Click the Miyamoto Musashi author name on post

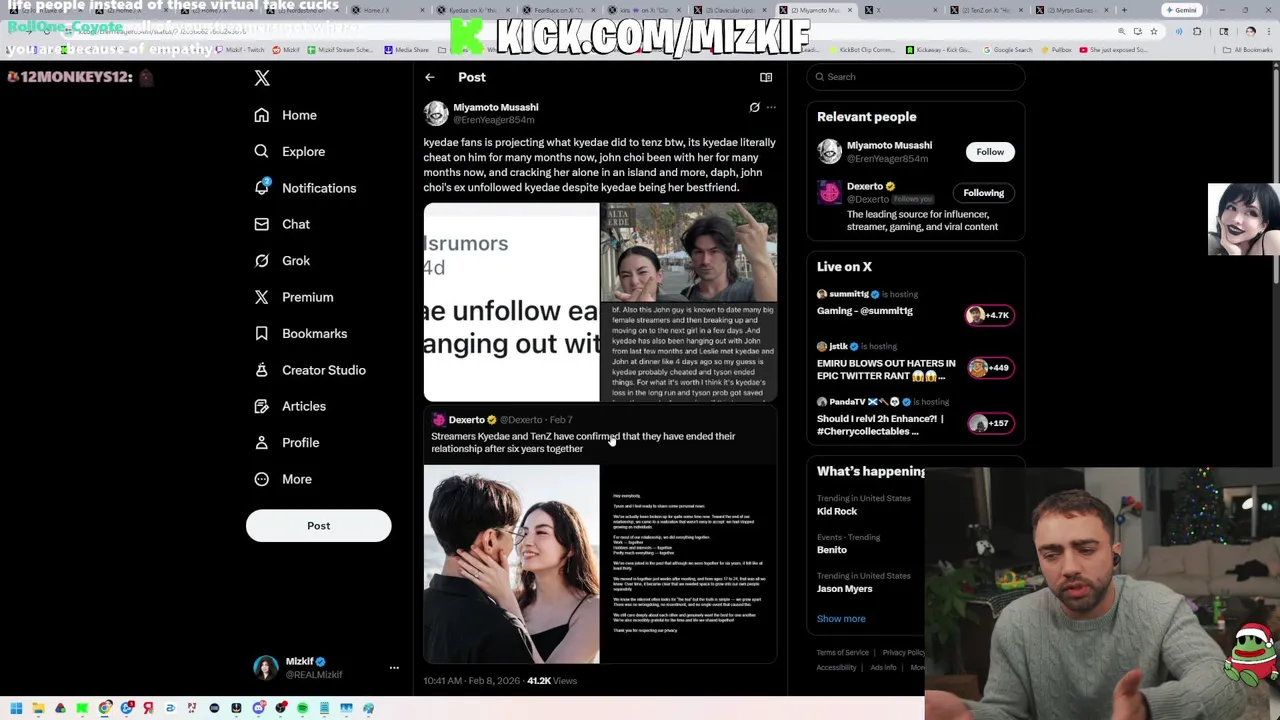(496, 107)
